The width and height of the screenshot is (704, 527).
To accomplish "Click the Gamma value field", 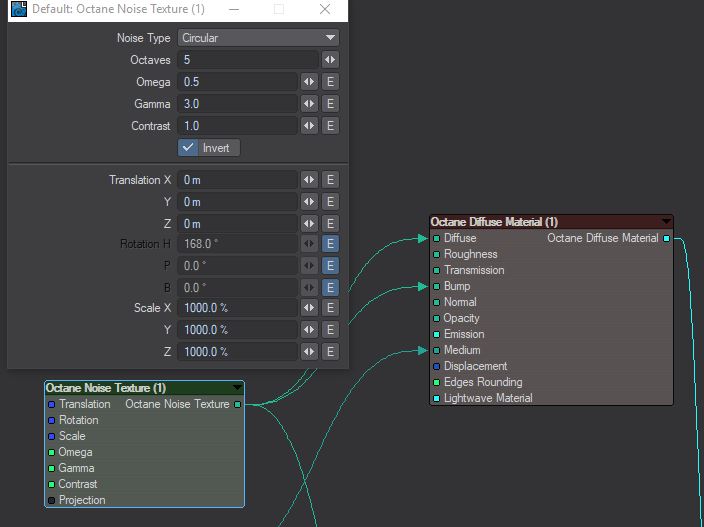I will 238,104.
